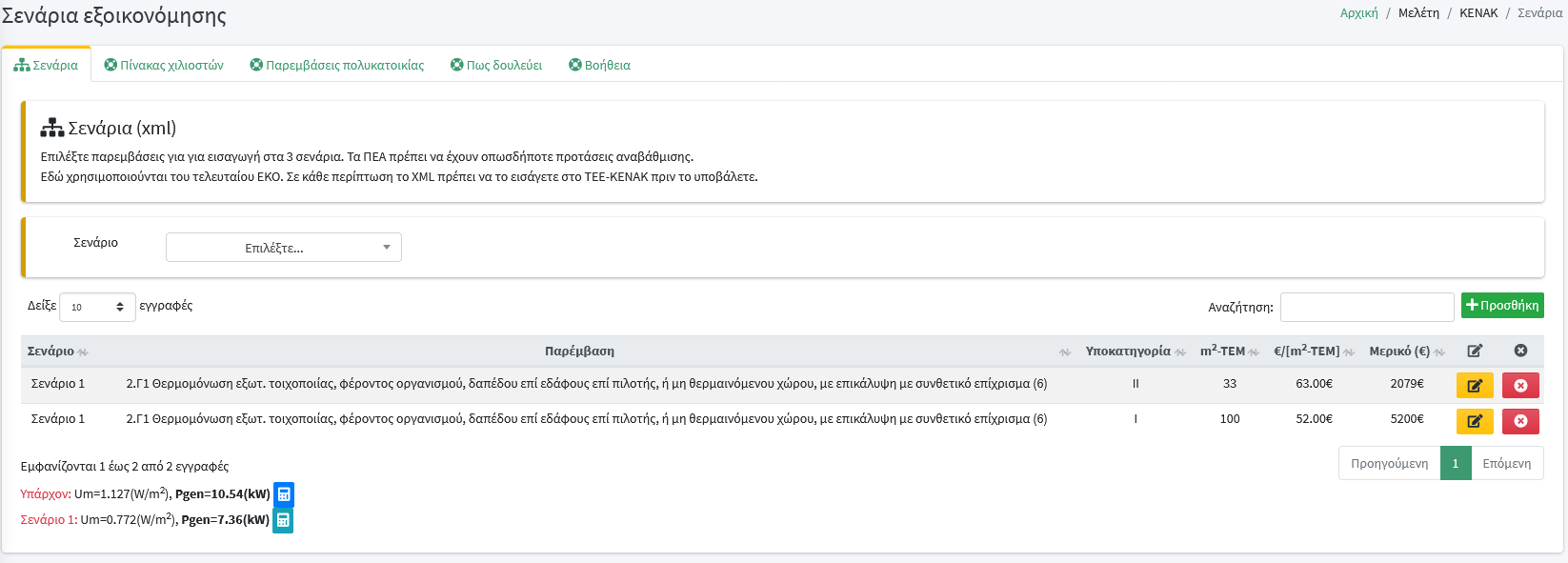Open the calculator icon next to Σενάριο 1 Pgen=7.36

283,520
